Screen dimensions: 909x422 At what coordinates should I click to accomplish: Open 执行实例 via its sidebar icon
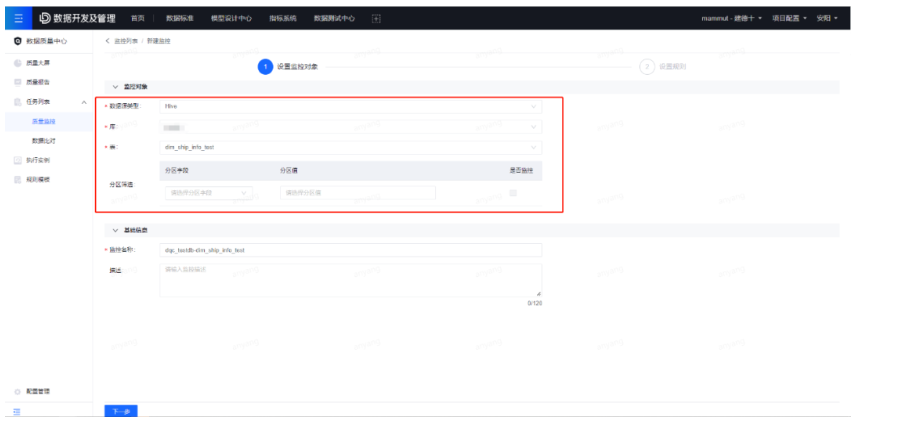pos(17,160)
